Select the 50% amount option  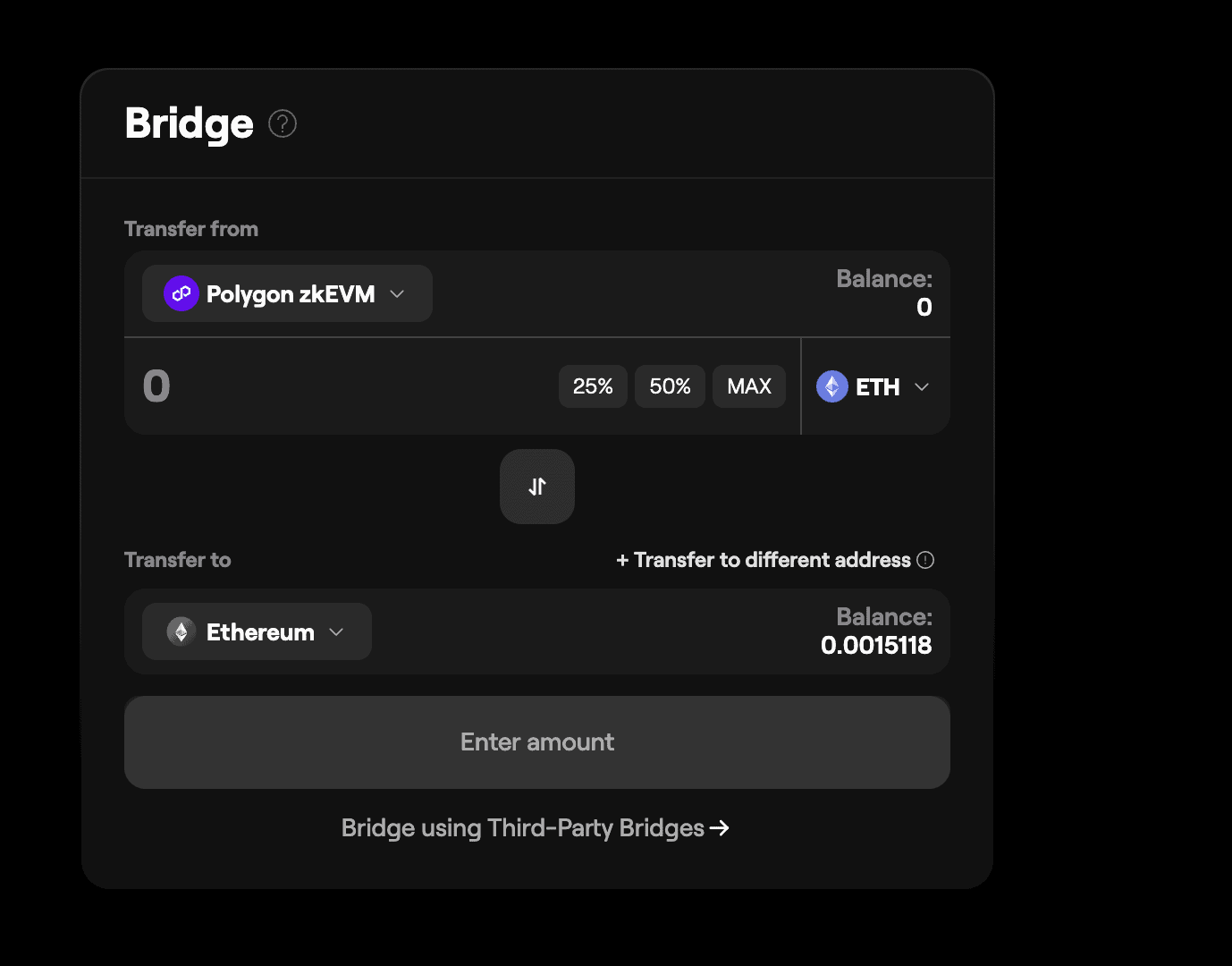coord(670,386)
